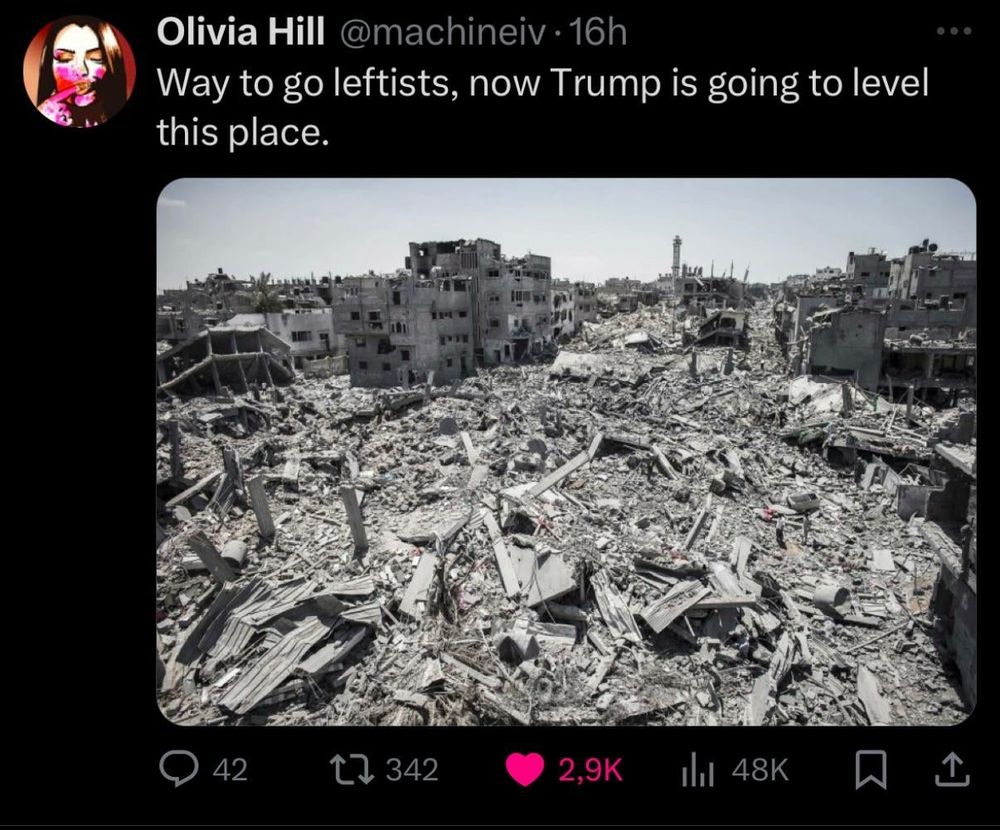Click the reply speech bubble icon
This screenshot has height=830, width=1000.
(181, 769)
